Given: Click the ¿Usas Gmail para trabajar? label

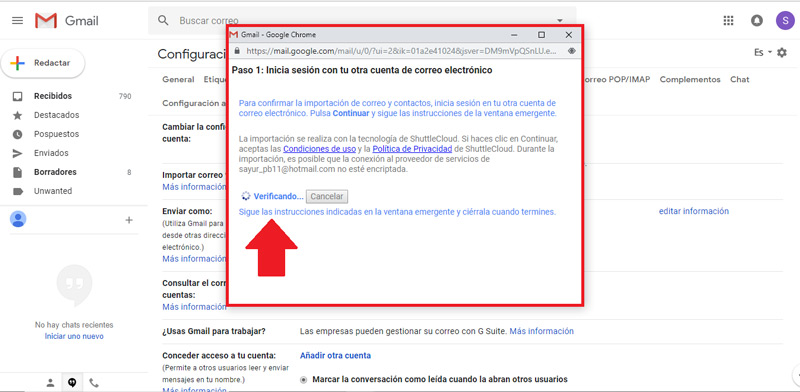Looking at the screenshot, I should tap(214, 331).
